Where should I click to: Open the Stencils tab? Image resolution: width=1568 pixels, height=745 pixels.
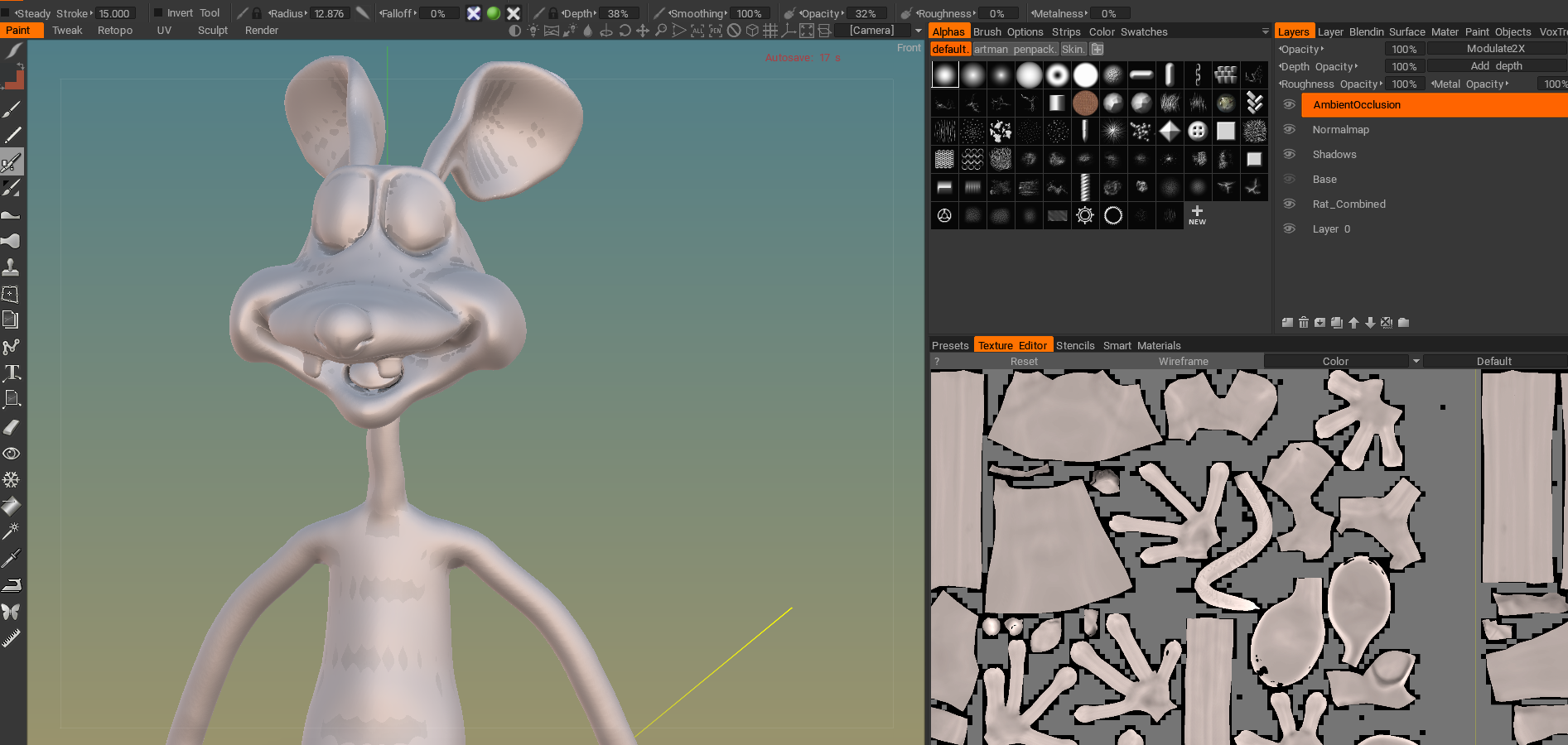click(x=1074, y=346)
